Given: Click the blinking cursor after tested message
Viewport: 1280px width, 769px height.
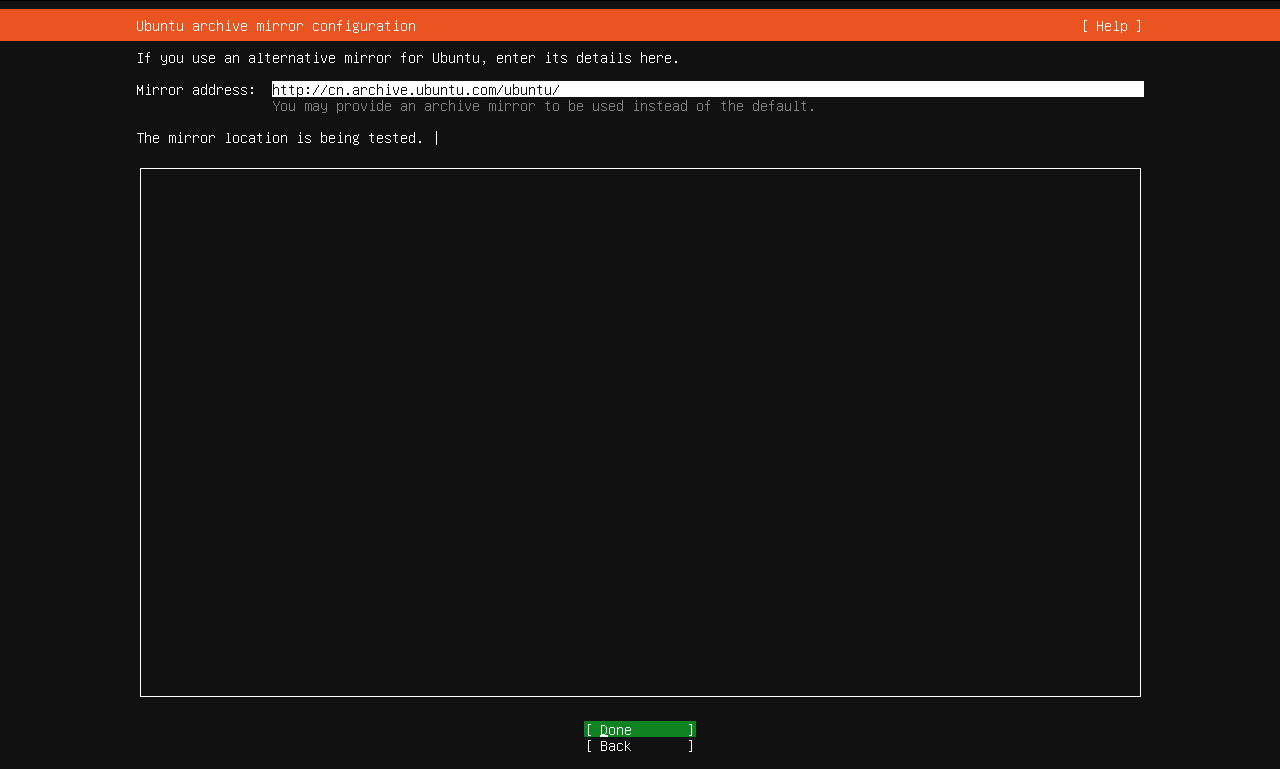Looking at the screenshot, I should pyautogui.click(x=436, y=138).
